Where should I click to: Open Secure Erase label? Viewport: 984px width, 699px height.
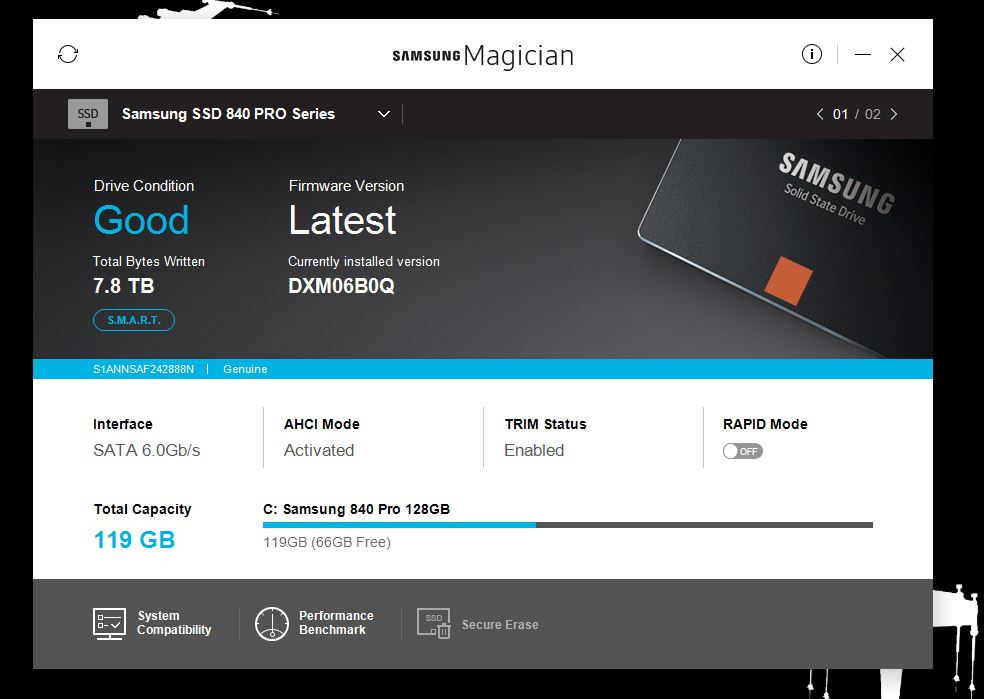(500, 625)
